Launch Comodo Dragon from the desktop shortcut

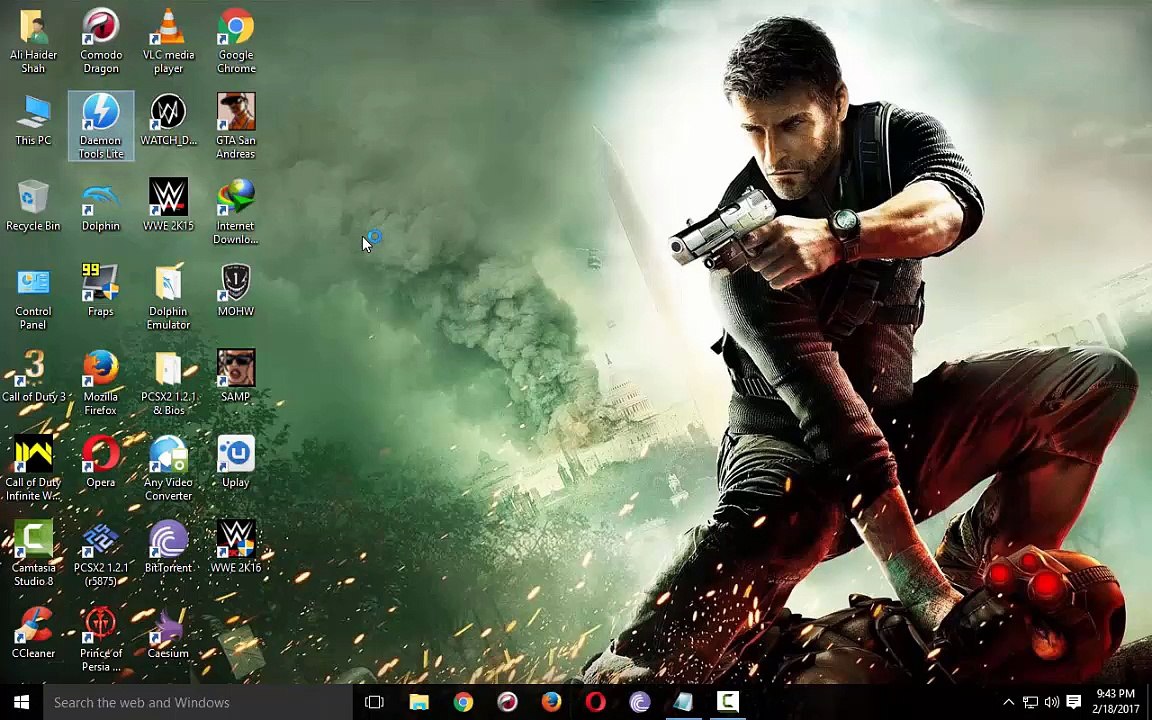pyautogui.click(x=101, y=41)
